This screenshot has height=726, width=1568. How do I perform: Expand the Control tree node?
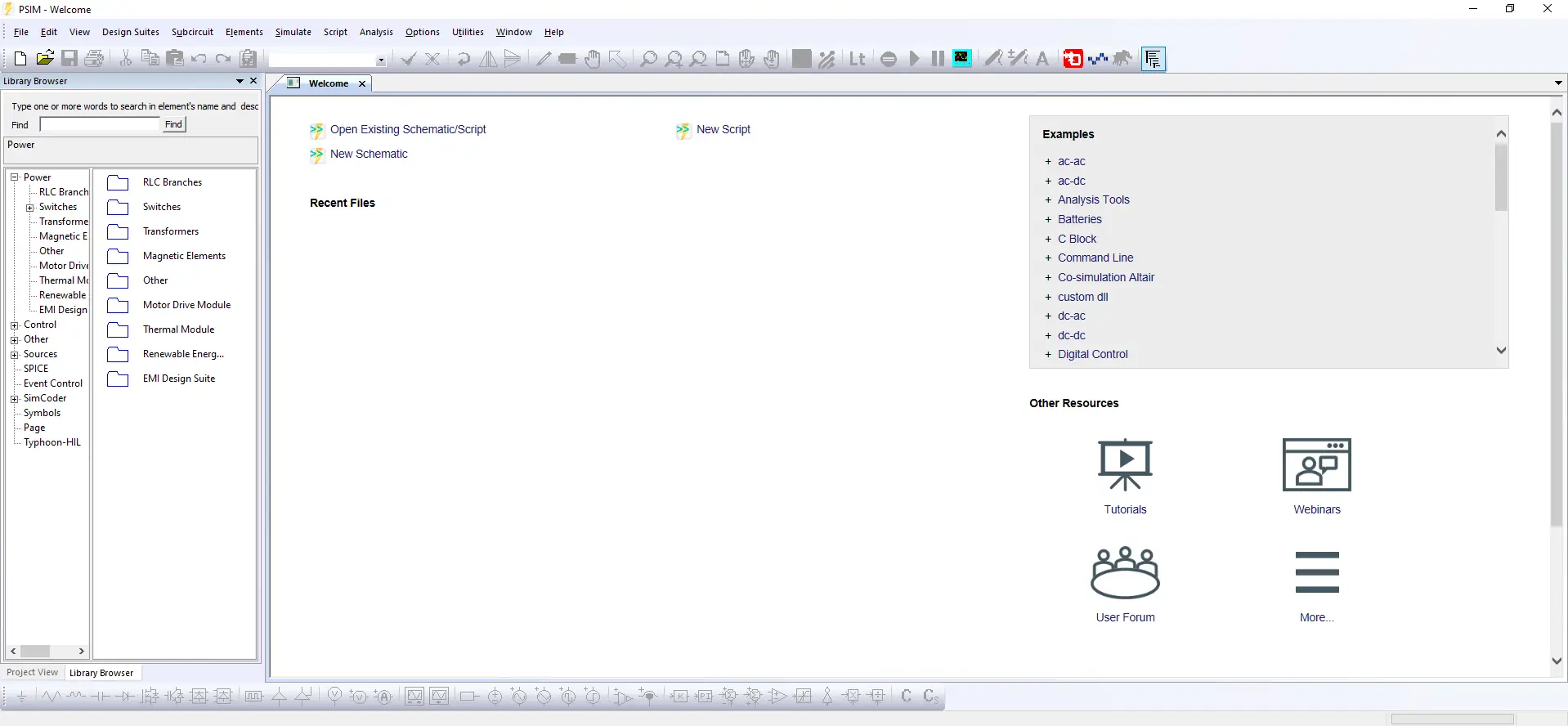(x=14, y=325)
